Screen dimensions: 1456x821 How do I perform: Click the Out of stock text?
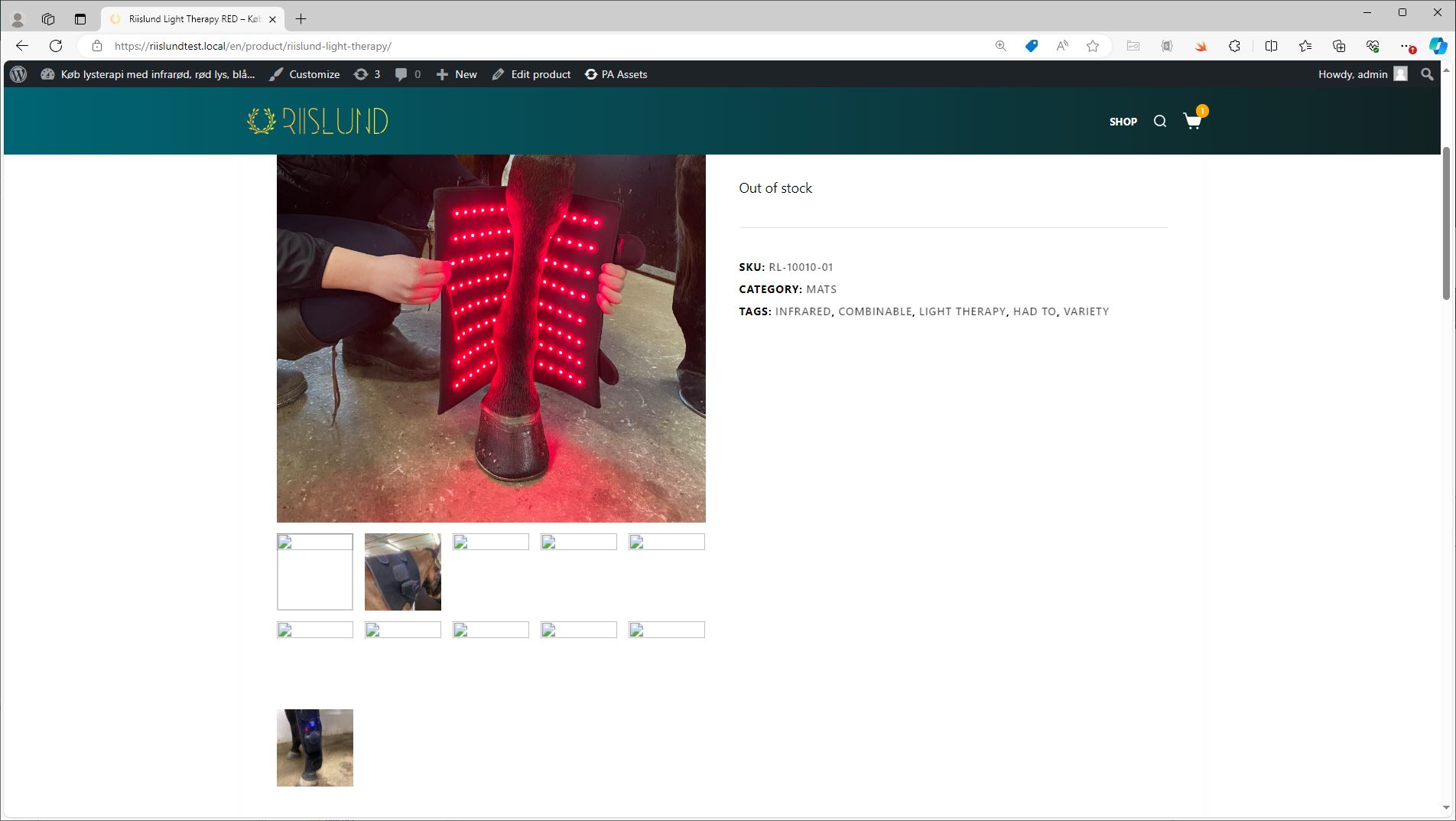click(x=775, y=188)
